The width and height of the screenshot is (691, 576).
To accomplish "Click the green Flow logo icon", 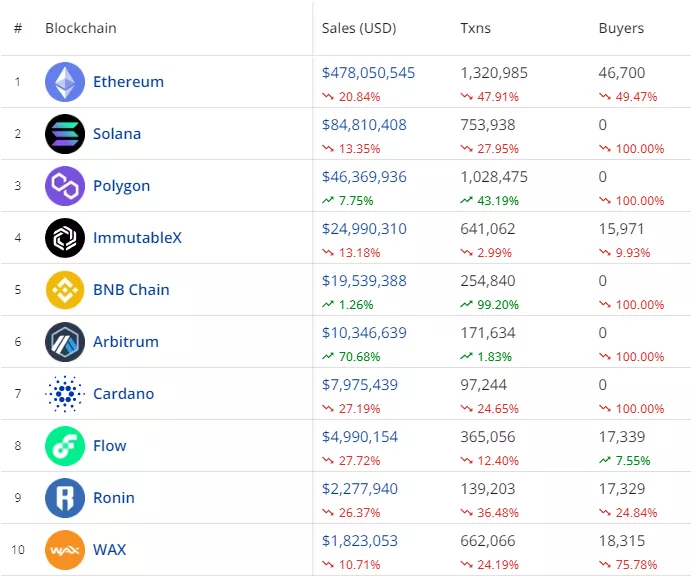I will [x=65, y=446].
